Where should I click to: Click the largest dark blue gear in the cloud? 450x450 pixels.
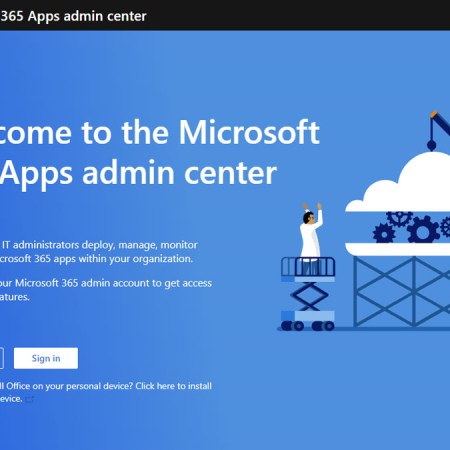[423, 229]
